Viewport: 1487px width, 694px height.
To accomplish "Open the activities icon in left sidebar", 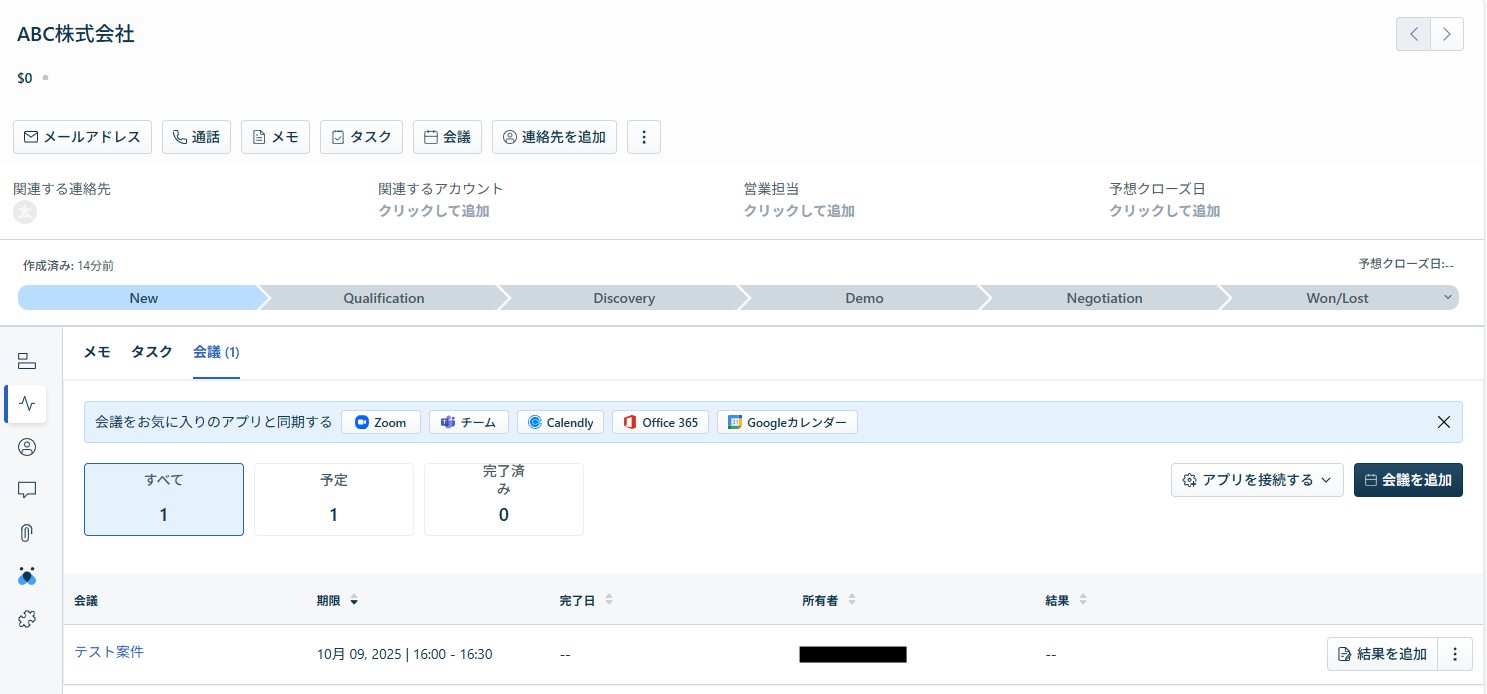I will coord(27,404).
